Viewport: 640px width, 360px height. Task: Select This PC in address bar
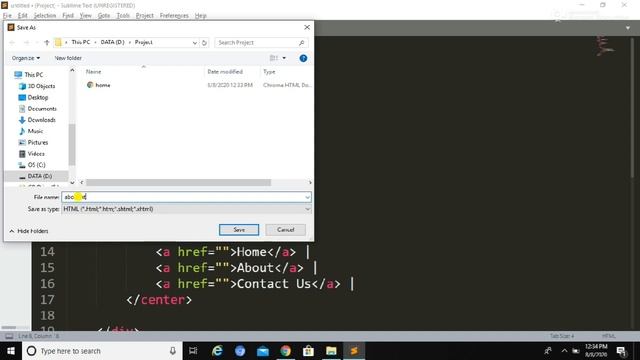pyautogui.click(x=80, y=42)
